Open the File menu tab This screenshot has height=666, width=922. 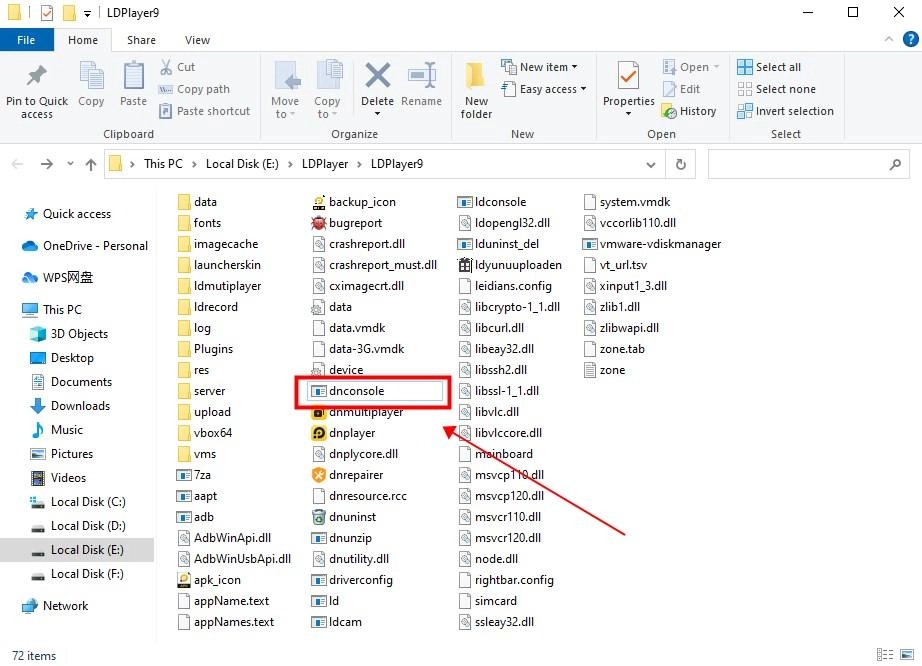pyautogui.click(x=26, y=40)
